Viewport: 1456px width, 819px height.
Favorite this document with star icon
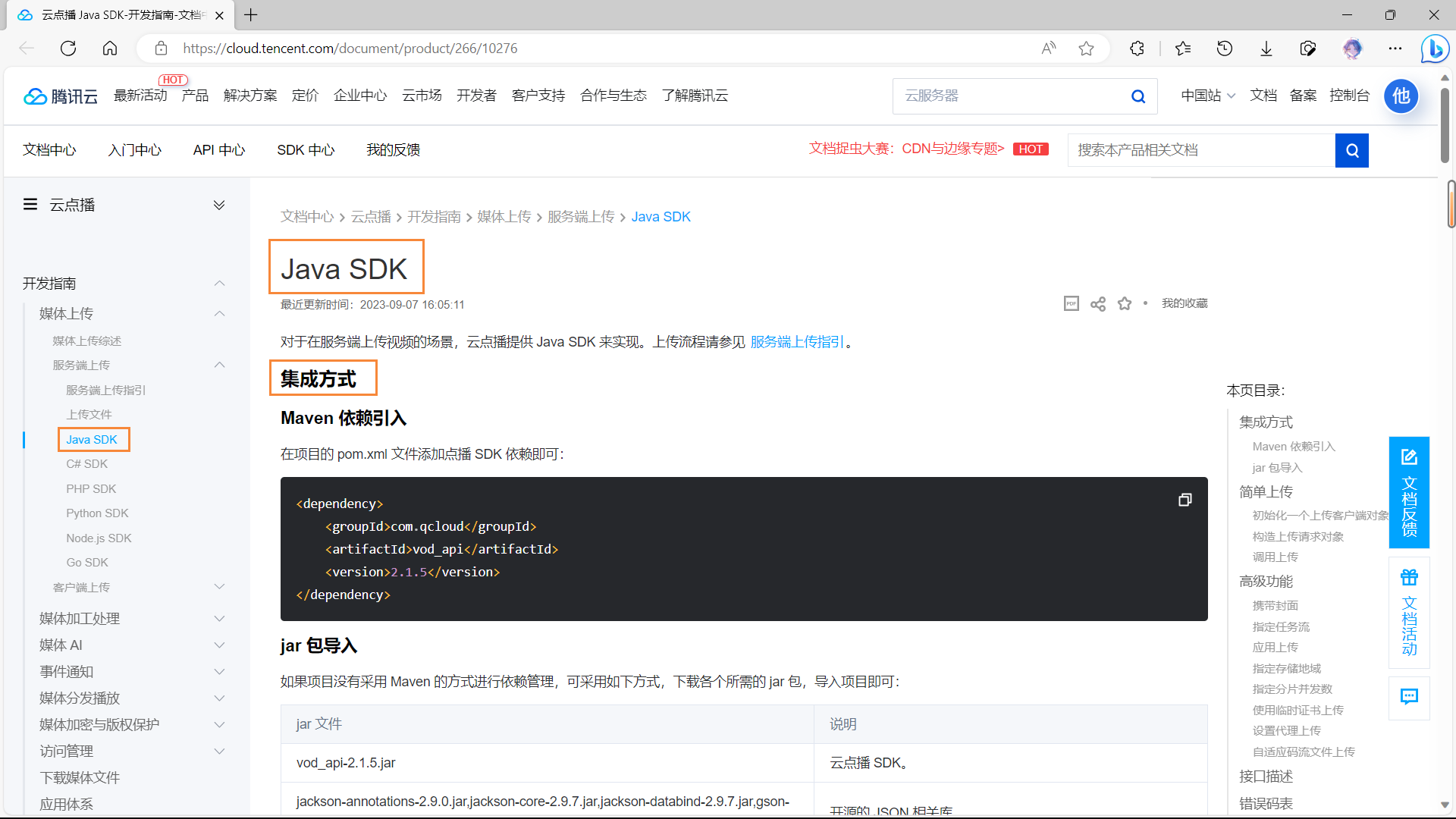[1125, 303]
